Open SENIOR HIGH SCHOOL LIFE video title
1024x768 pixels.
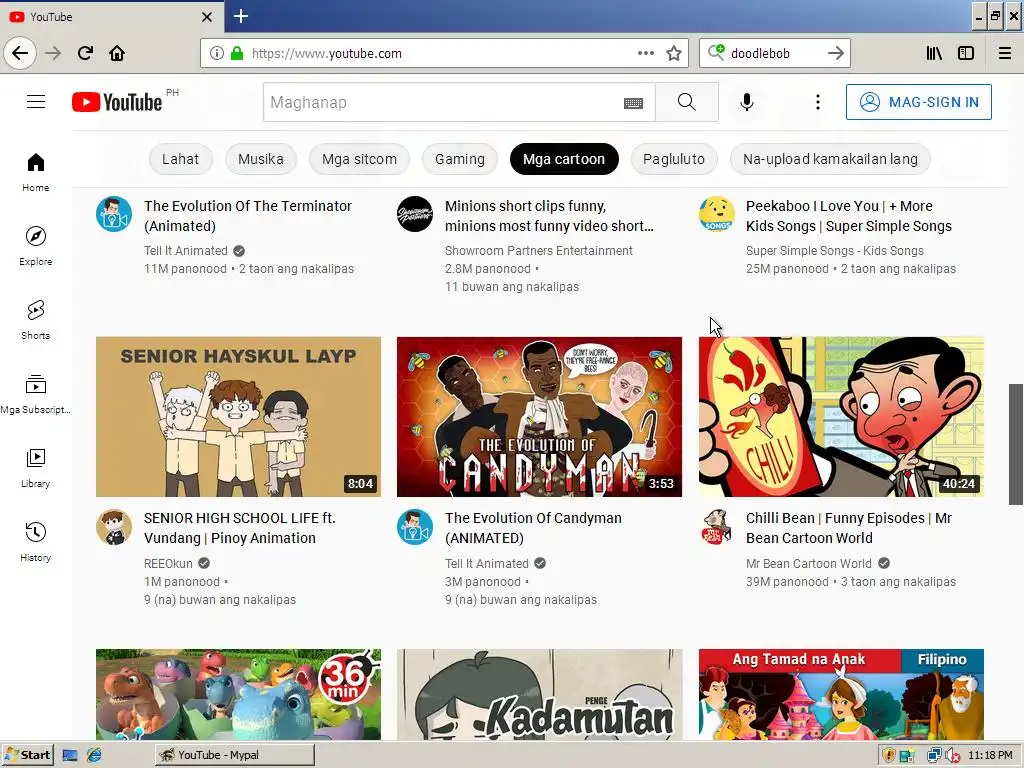[240, 528]
